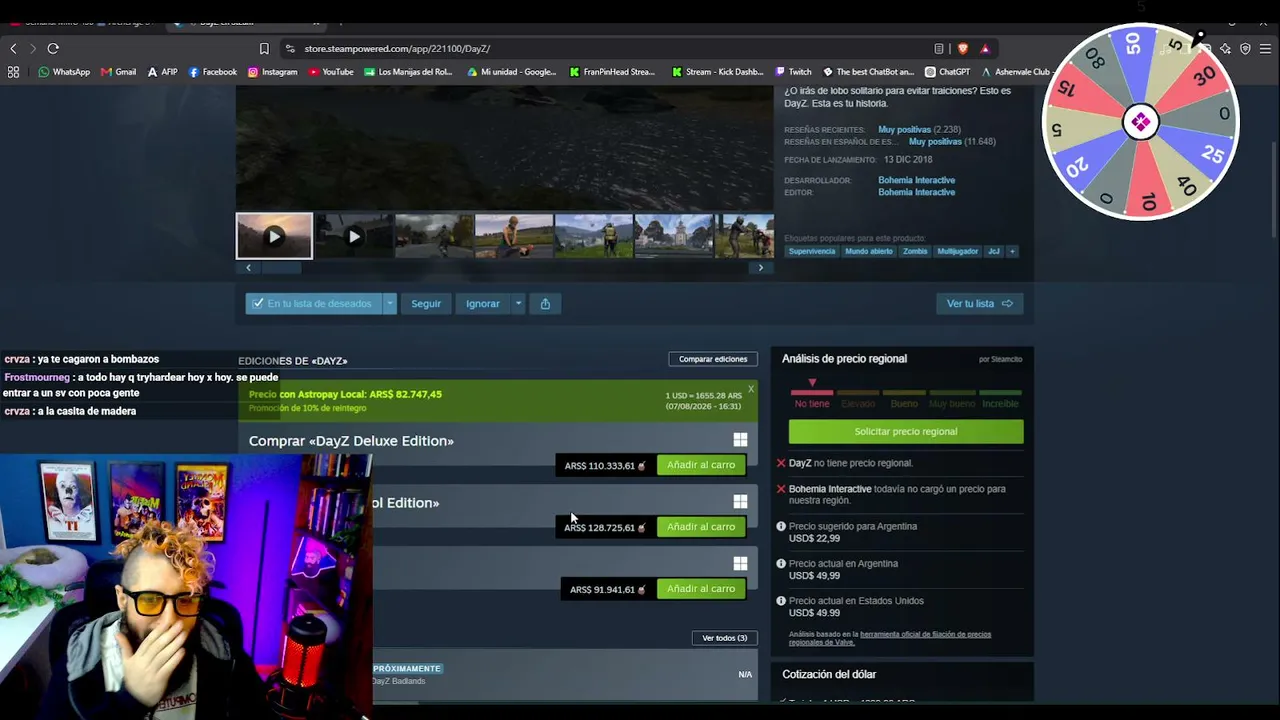The image size is (1280, 720).
Task: Open the YouTube bookmark
Action: tap(331, 72)
